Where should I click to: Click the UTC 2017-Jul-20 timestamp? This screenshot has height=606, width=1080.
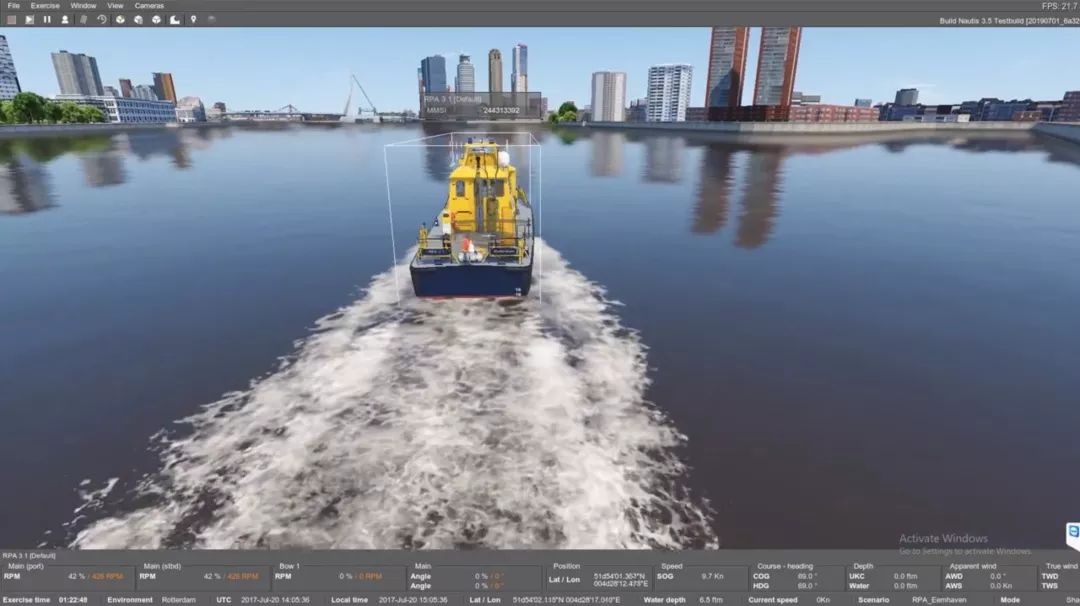275,600
